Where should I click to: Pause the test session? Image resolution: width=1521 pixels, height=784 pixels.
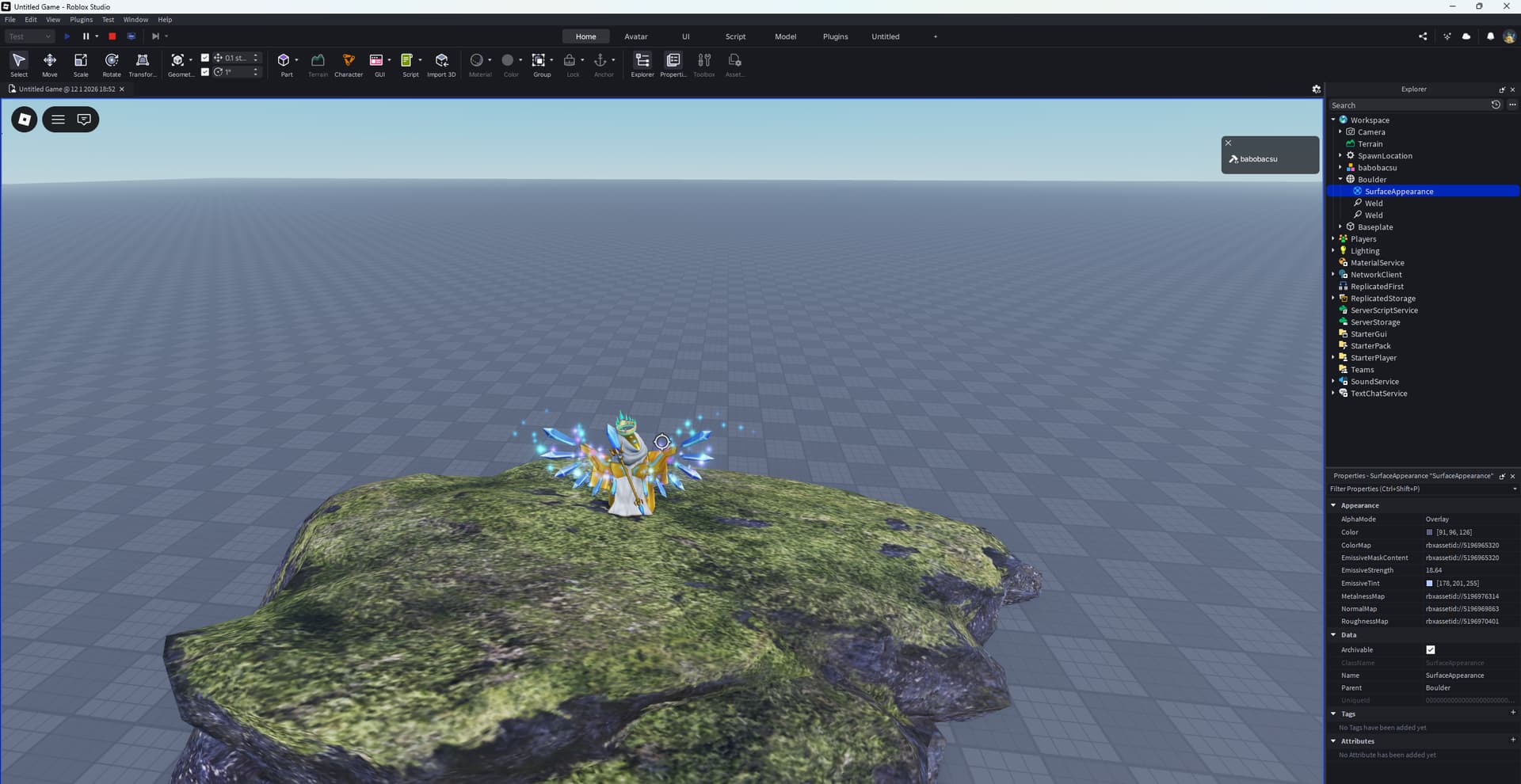pyautogui.click(x=86, y=36)
